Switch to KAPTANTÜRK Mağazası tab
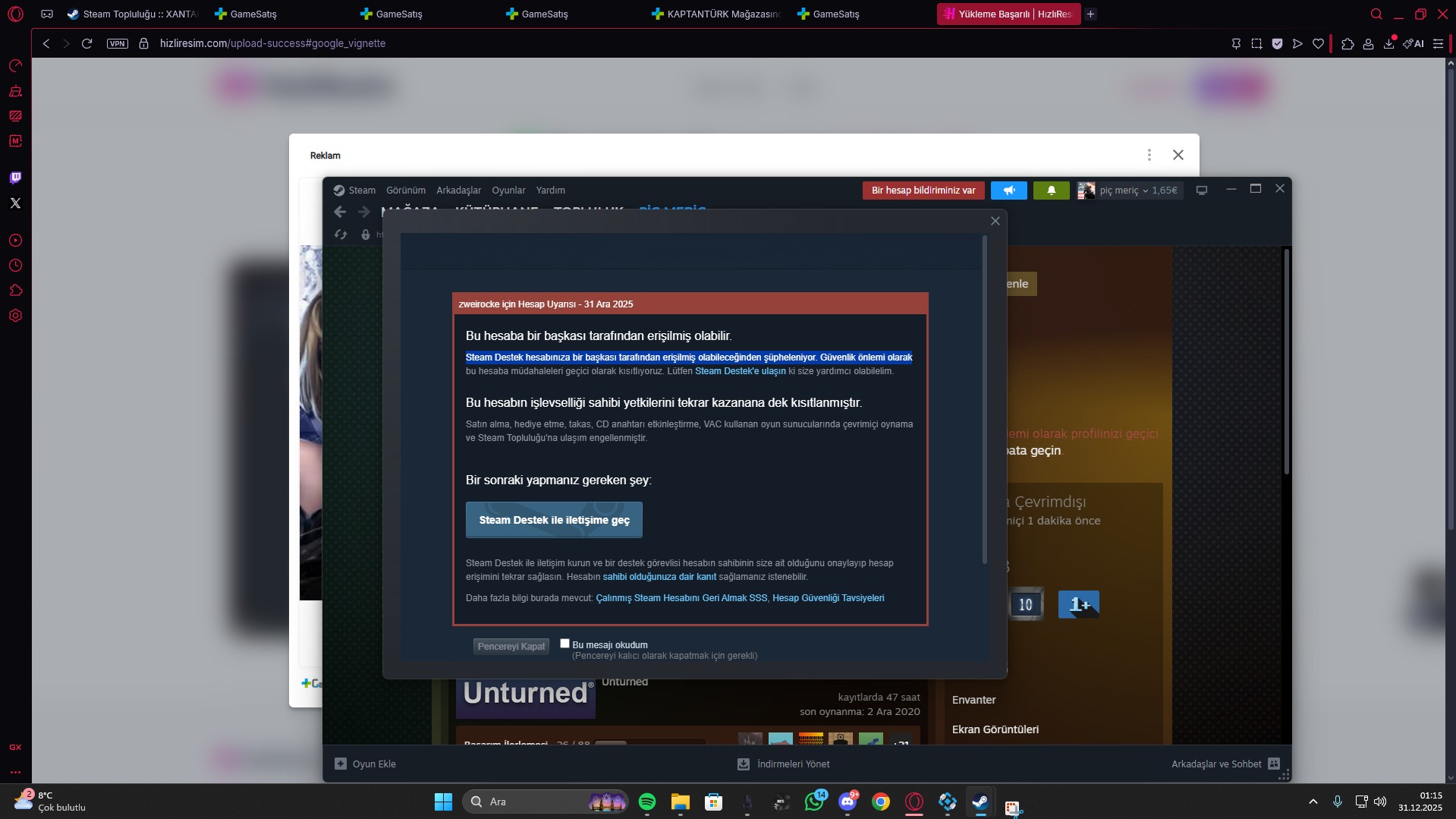 717,14
